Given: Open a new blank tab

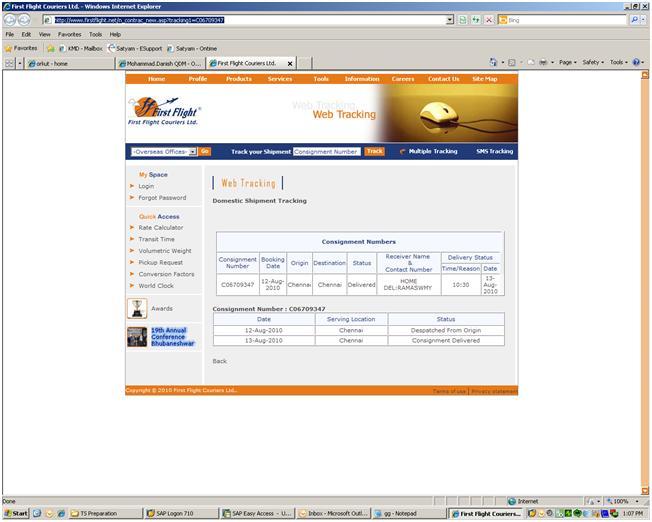Looking at the screenshot, I should [305, 63].
